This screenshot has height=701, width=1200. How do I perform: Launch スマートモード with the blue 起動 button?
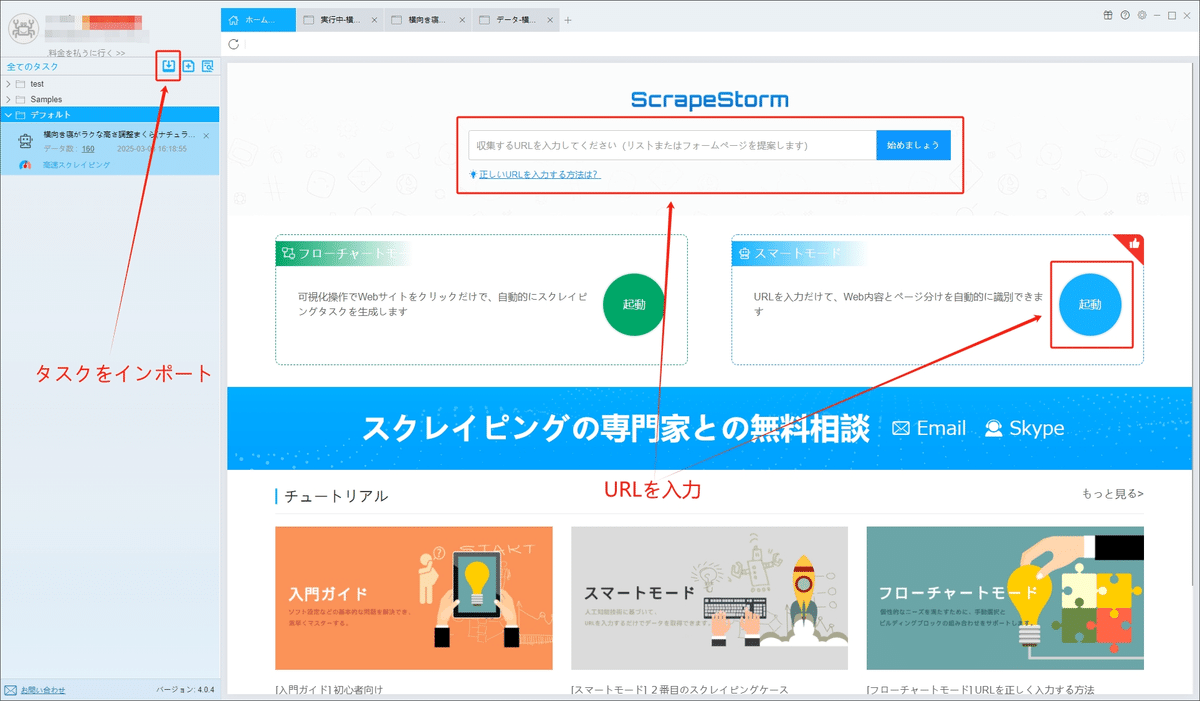point(1091,305)
